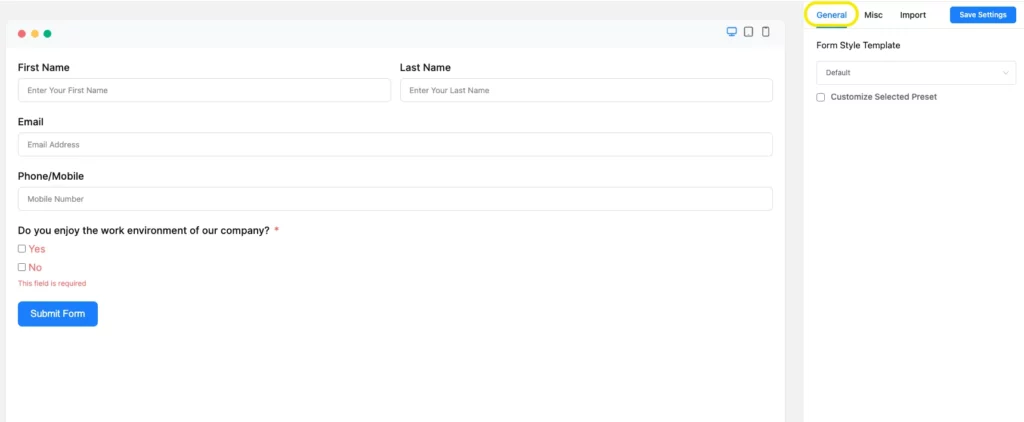The image size is (1024, 422).
Task: Switch to mobile preview icon
Action: (x=765, y=31)
